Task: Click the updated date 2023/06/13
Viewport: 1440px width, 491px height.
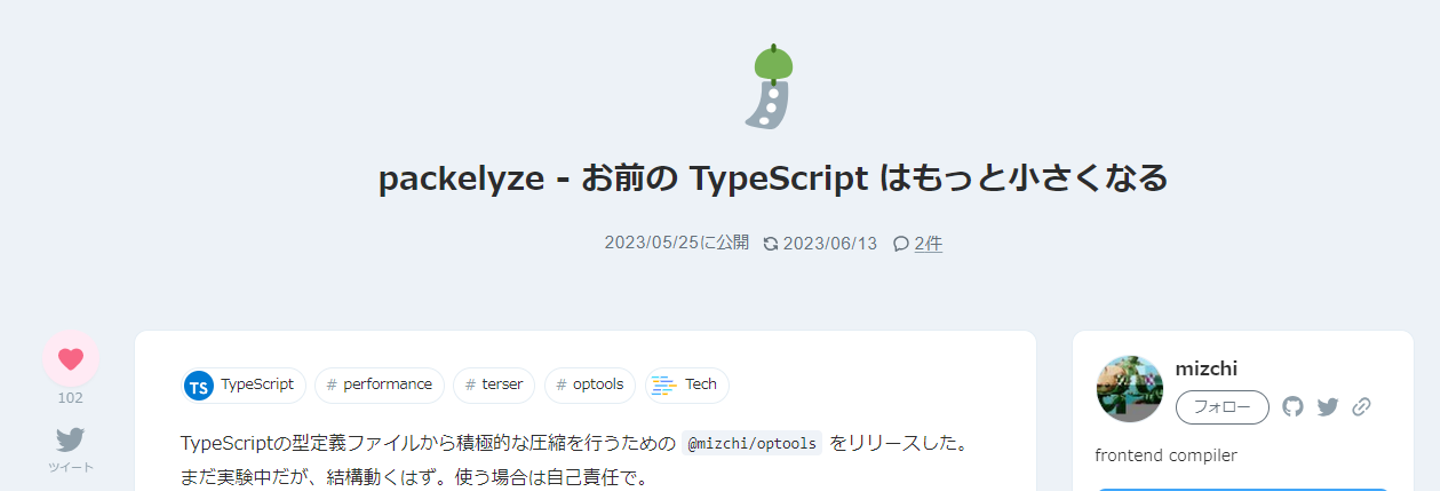Action: [x=830, y=243]
